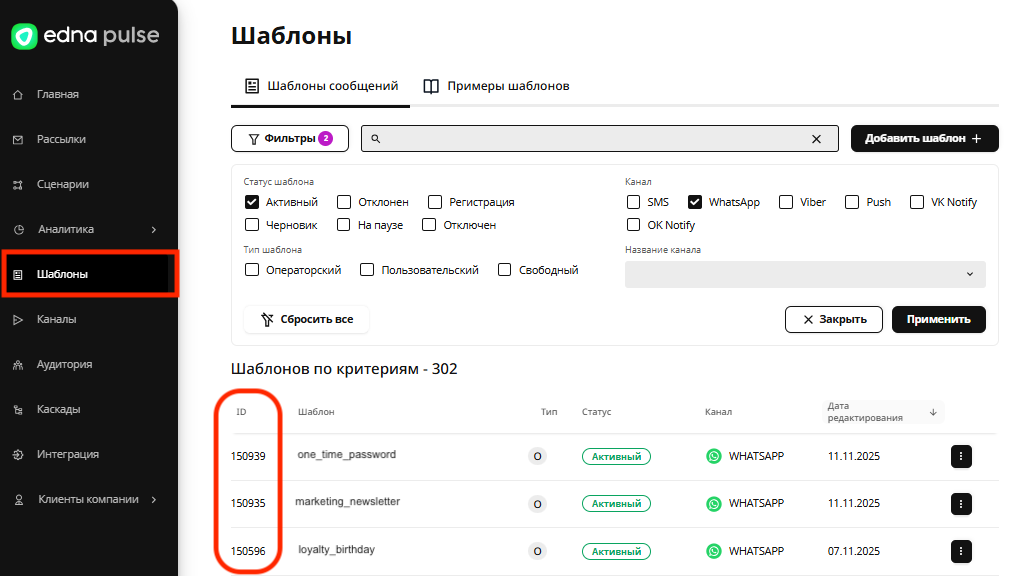Click type badge O for one_time_password
Screen dimensions: 1019x576
(x=537, y=456)
